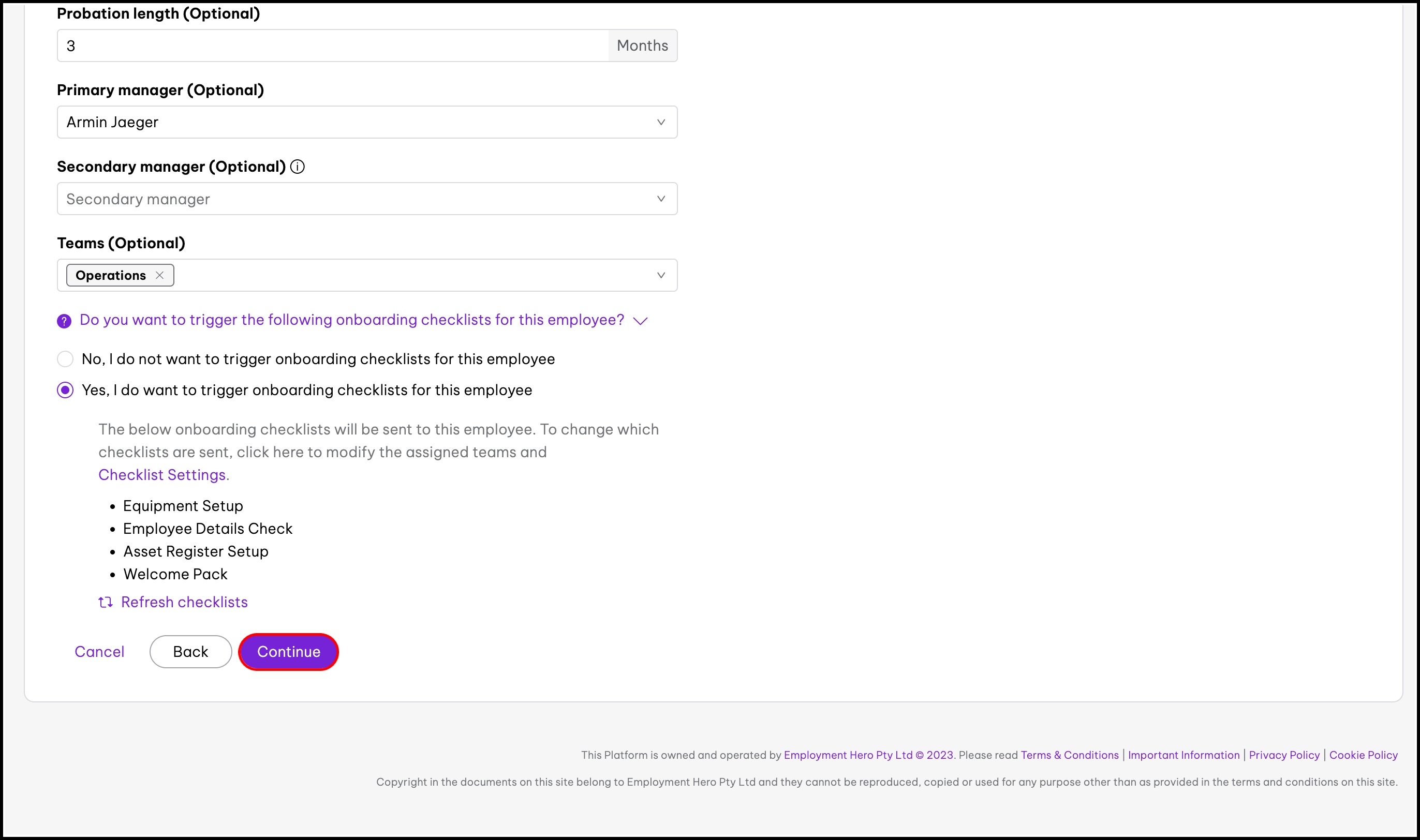
Task: Open the Privacy Policy footer link
Action: (1283, 755)
